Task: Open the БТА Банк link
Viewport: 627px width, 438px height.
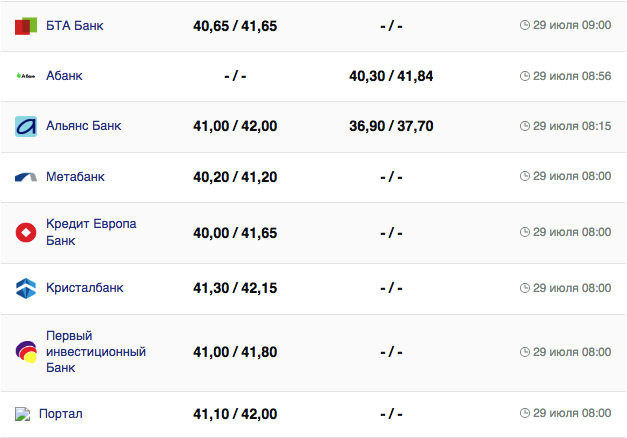Action: (74, 25)
